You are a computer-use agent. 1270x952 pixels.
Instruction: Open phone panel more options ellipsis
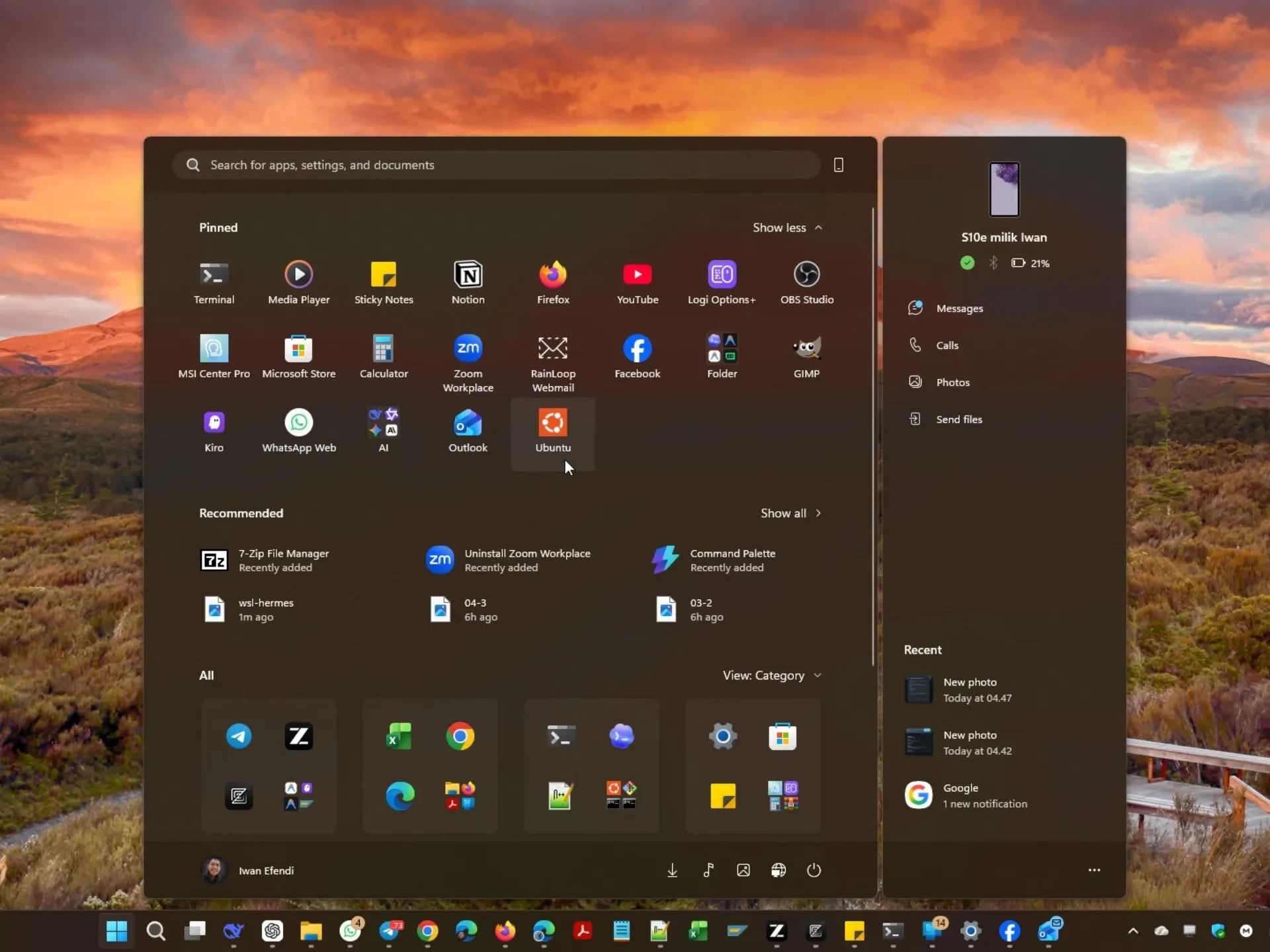pos(1094,871)
